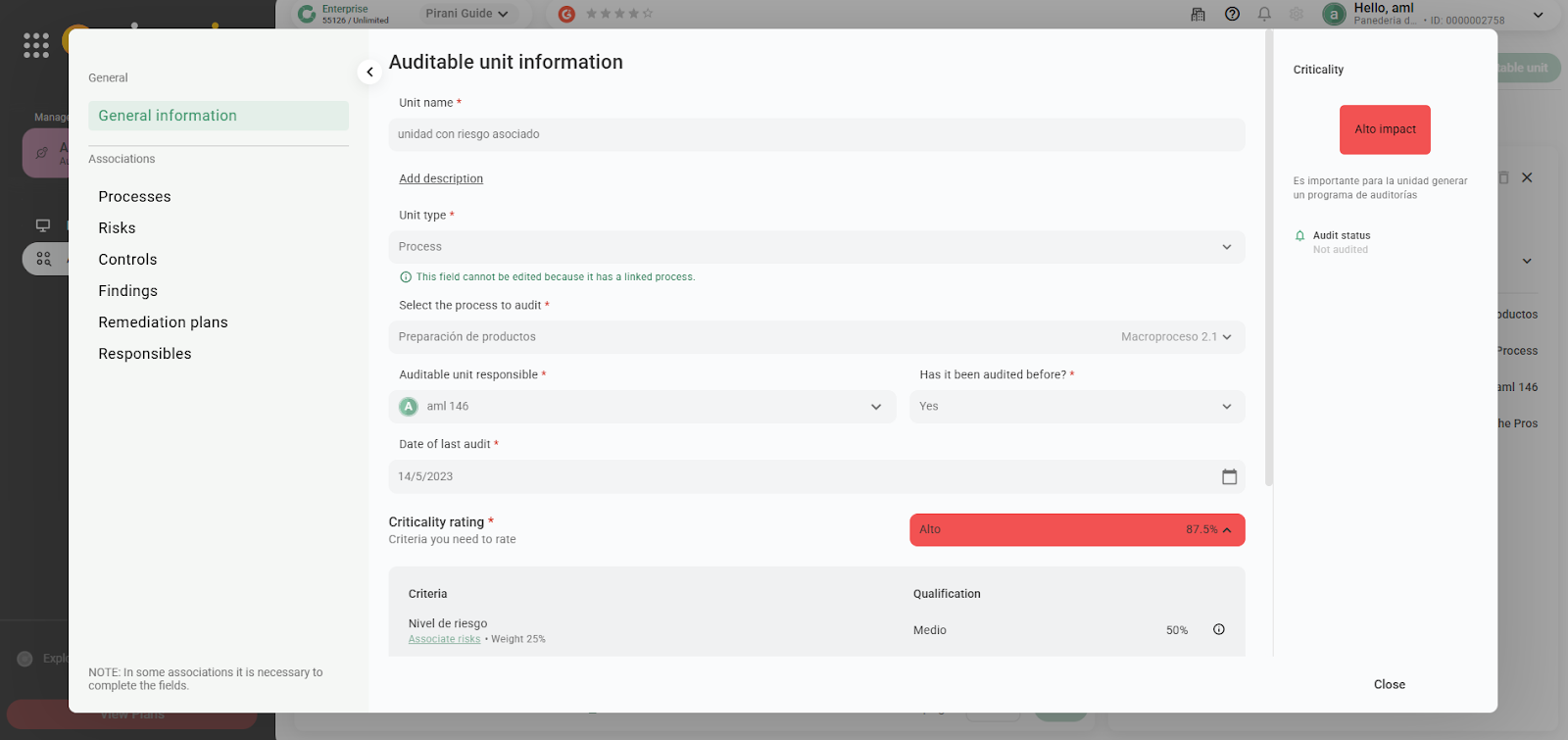Click the organization building icon
This screenshot has width=1568, height=740.
(1198, 14)
